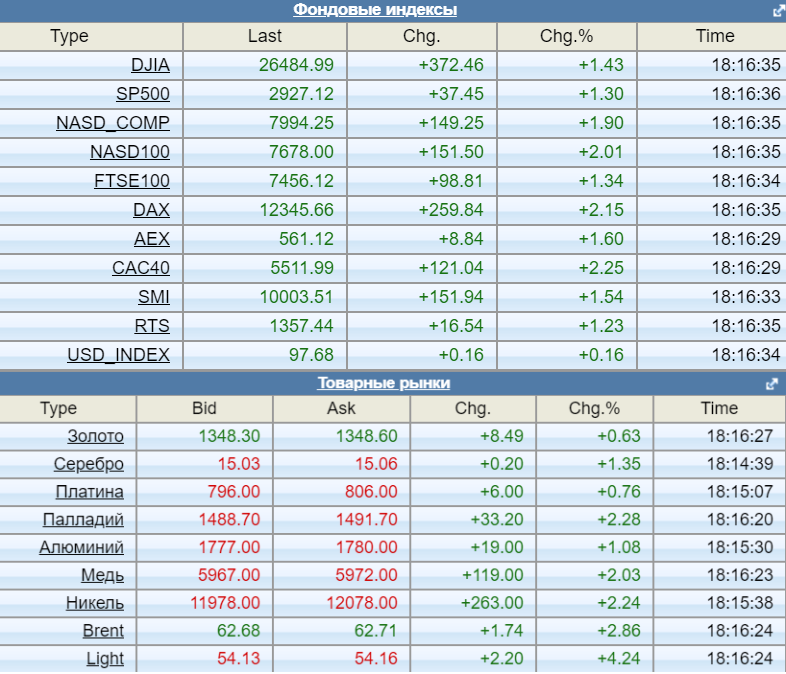
Task: Click the Light crude link
Action: [x=105, y=658]
